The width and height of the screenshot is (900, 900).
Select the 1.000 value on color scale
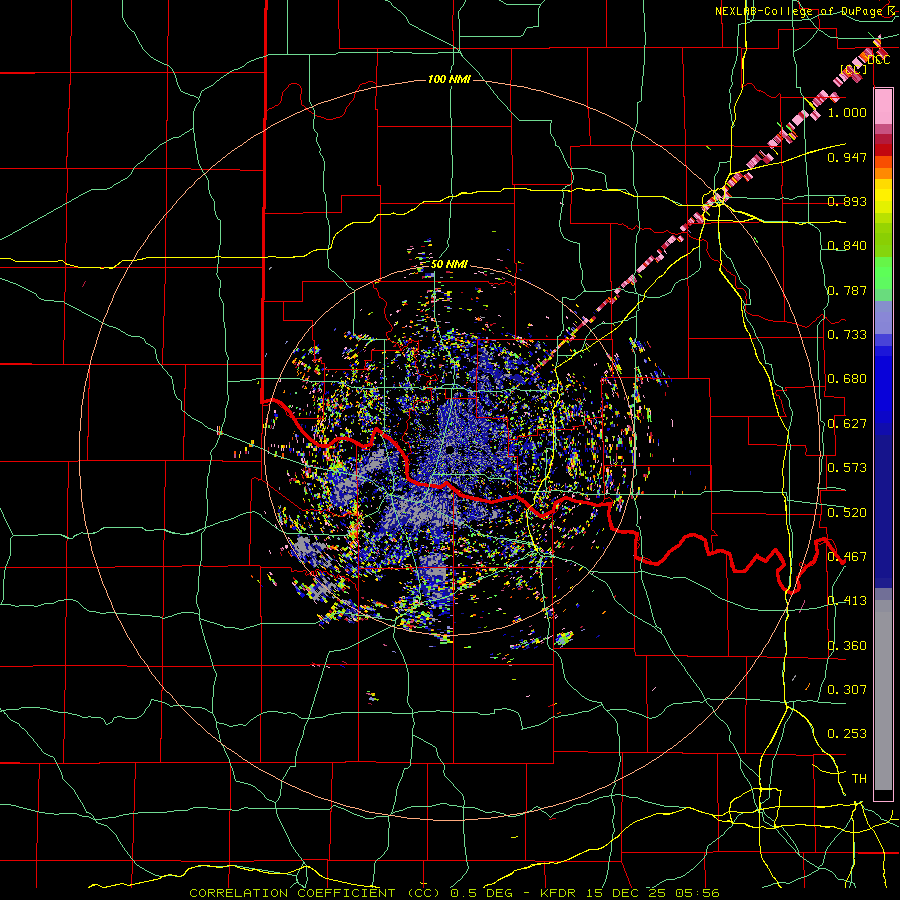coord(847,112)
